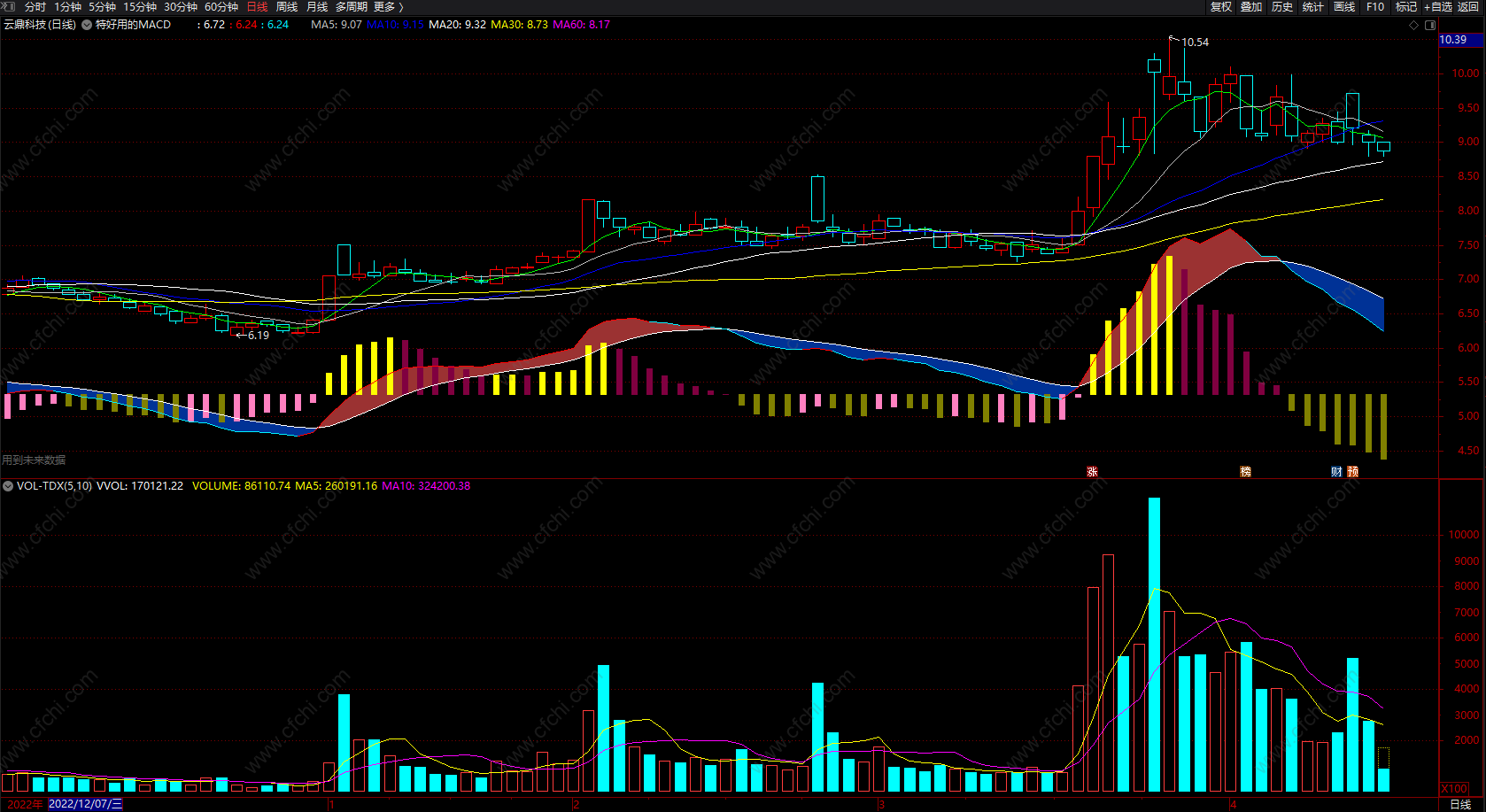Click the 云鼎科技(日线) stock title
This screenshot has height=812, width=1486.
[40, 25]
